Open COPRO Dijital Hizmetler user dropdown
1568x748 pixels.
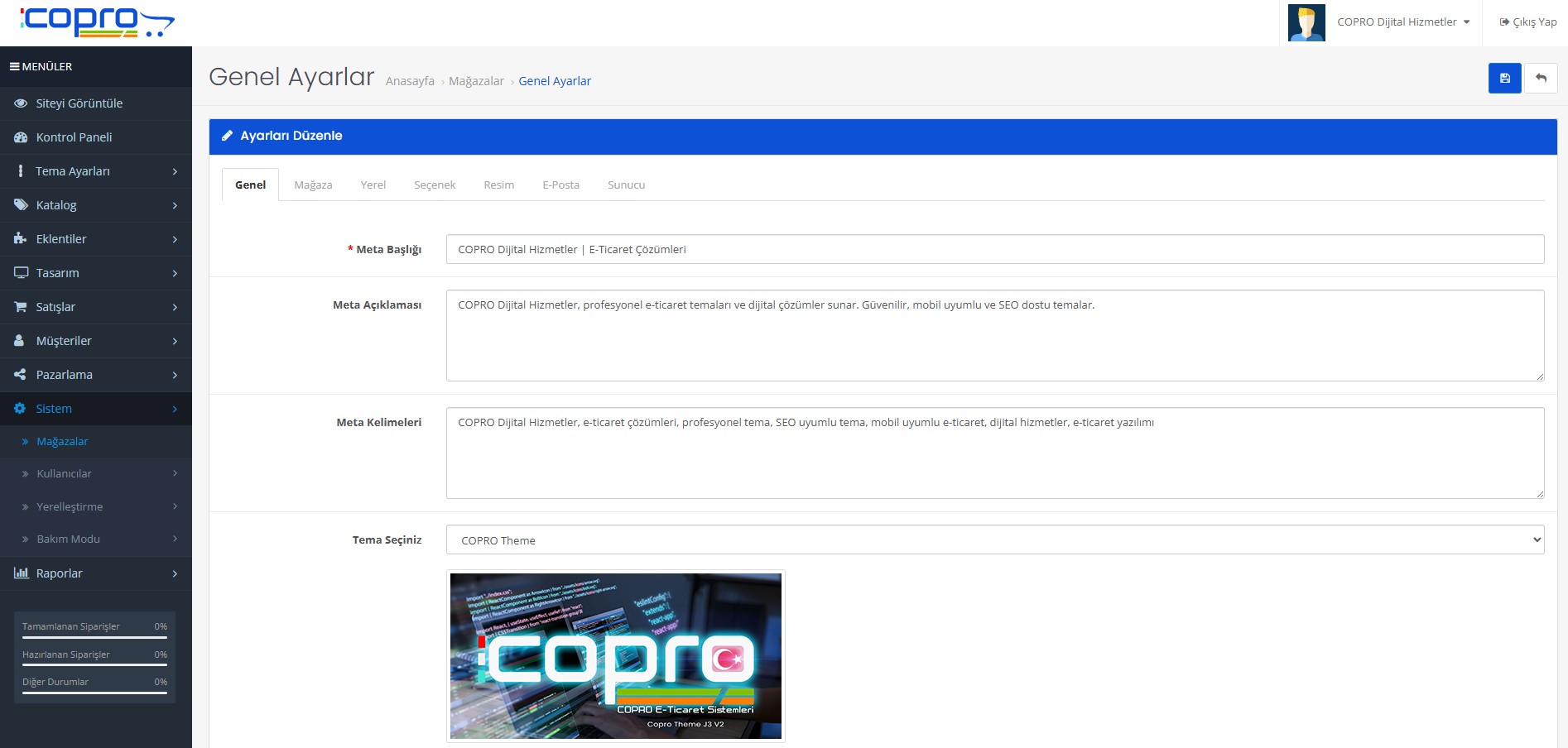click(1403, 22)
